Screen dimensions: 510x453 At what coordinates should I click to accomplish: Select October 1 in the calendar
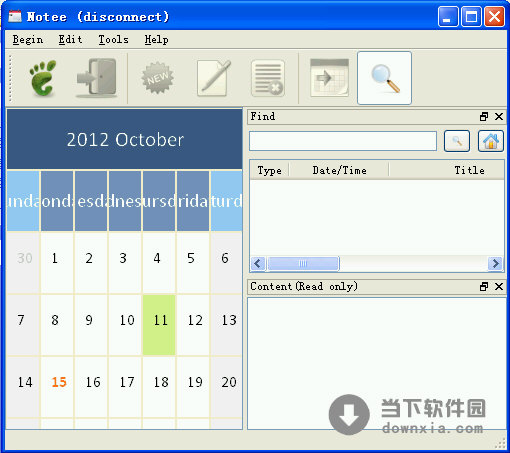[57, 263]
